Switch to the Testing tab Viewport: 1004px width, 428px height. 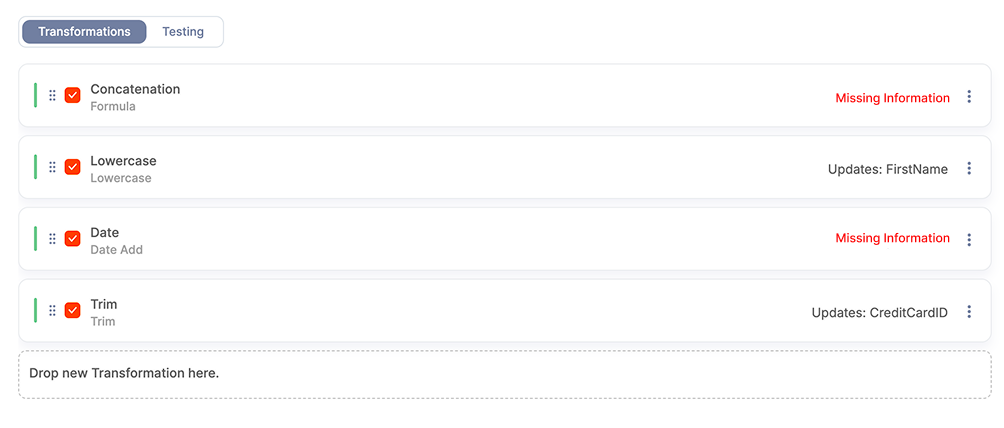(x=183, y=32)
